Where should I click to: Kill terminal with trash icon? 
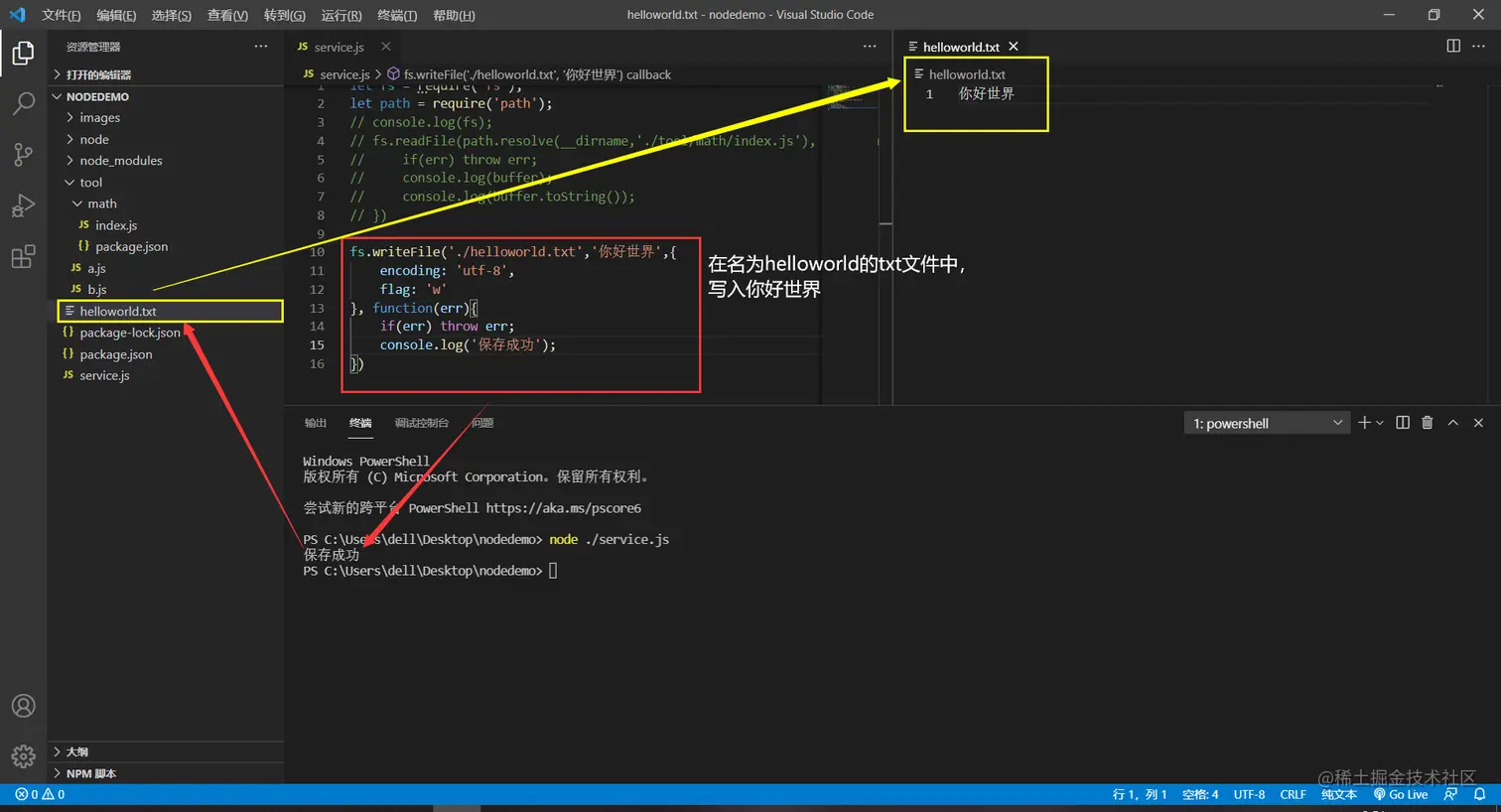coord(1428,423)
